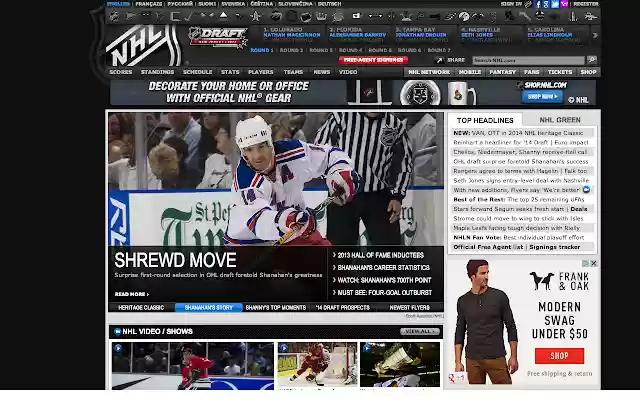
Task: Click red Shop button in ad
Action: click(x=559, y=356)
